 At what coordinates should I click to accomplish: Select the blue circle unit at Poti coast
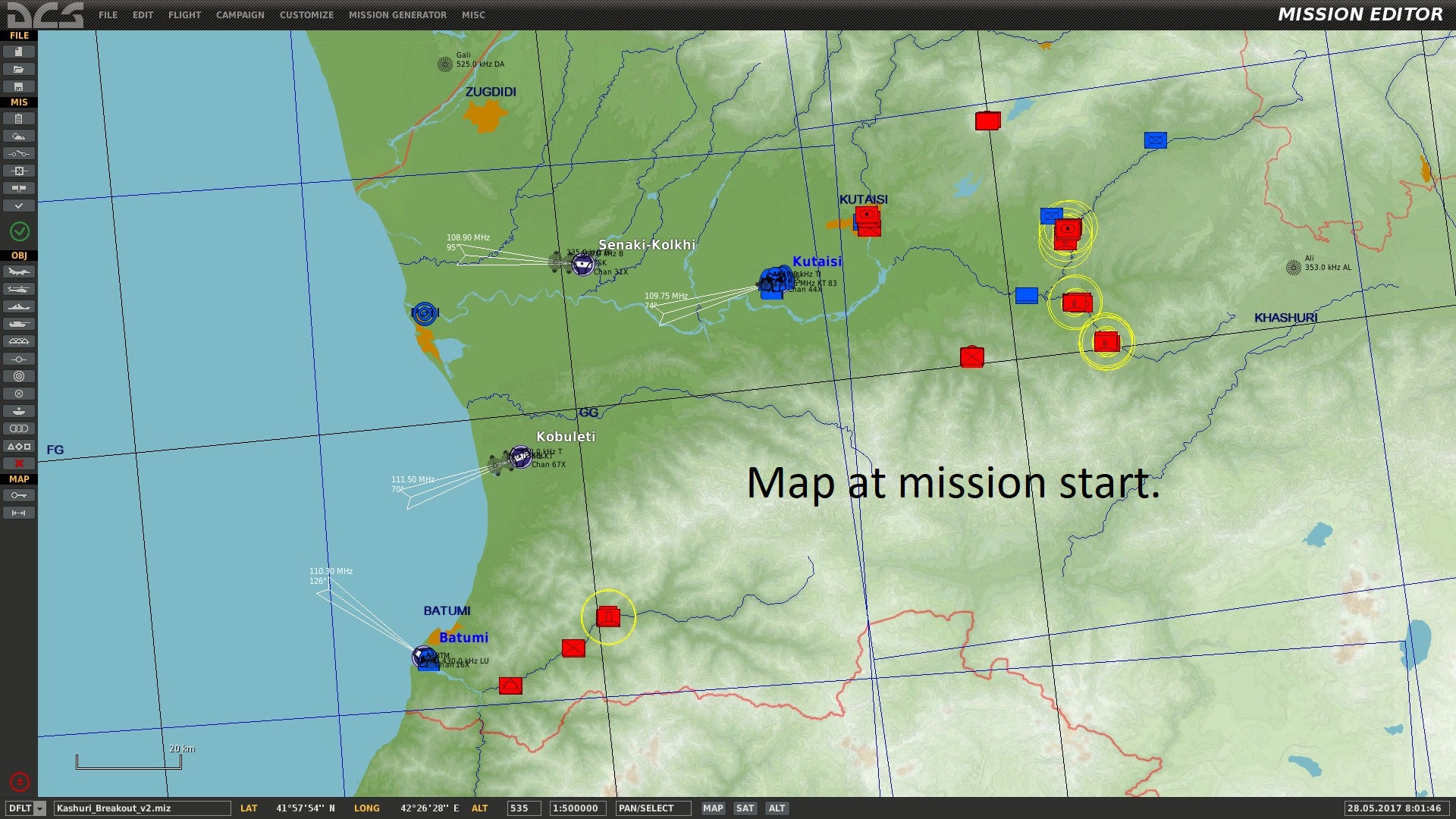click(x=425, y=312)
